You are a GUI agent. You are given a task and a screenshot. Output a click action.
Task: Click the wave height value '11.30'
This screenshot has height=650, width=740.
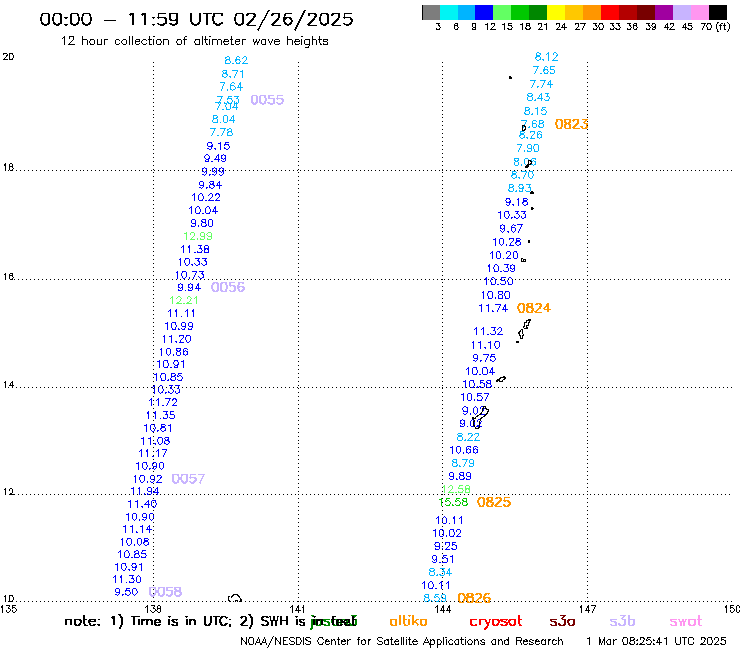tap(127, 579)
